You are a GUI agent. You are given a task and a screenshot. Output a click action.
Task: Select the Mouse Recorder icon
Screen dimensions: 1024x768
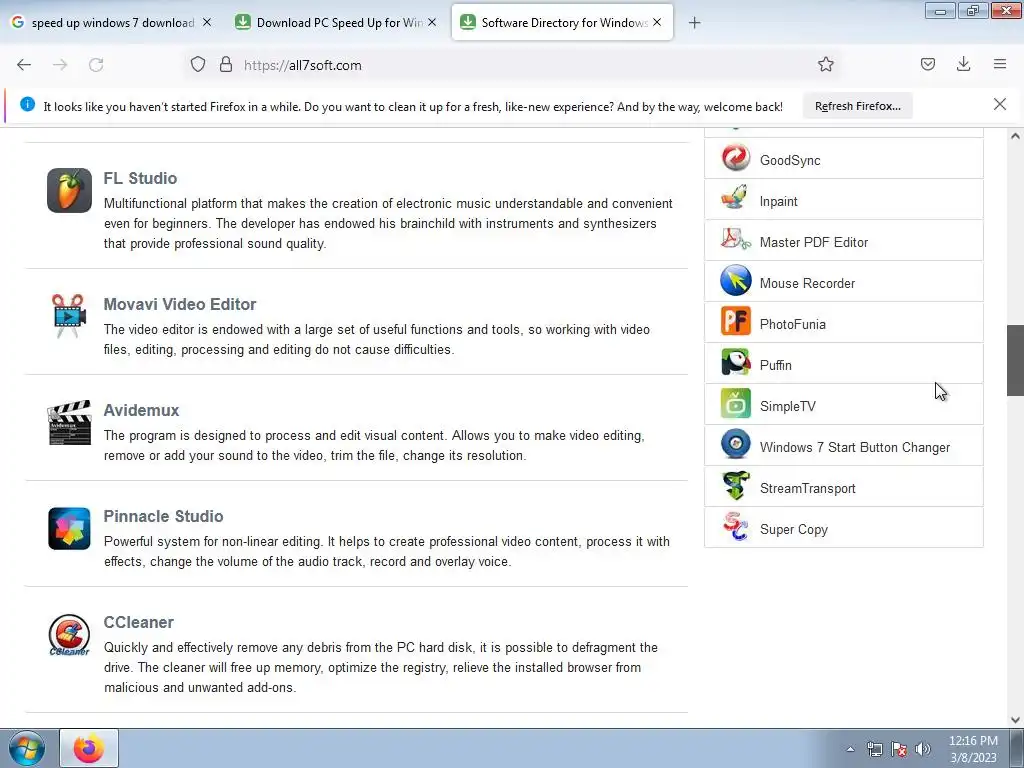click(736, 281)
